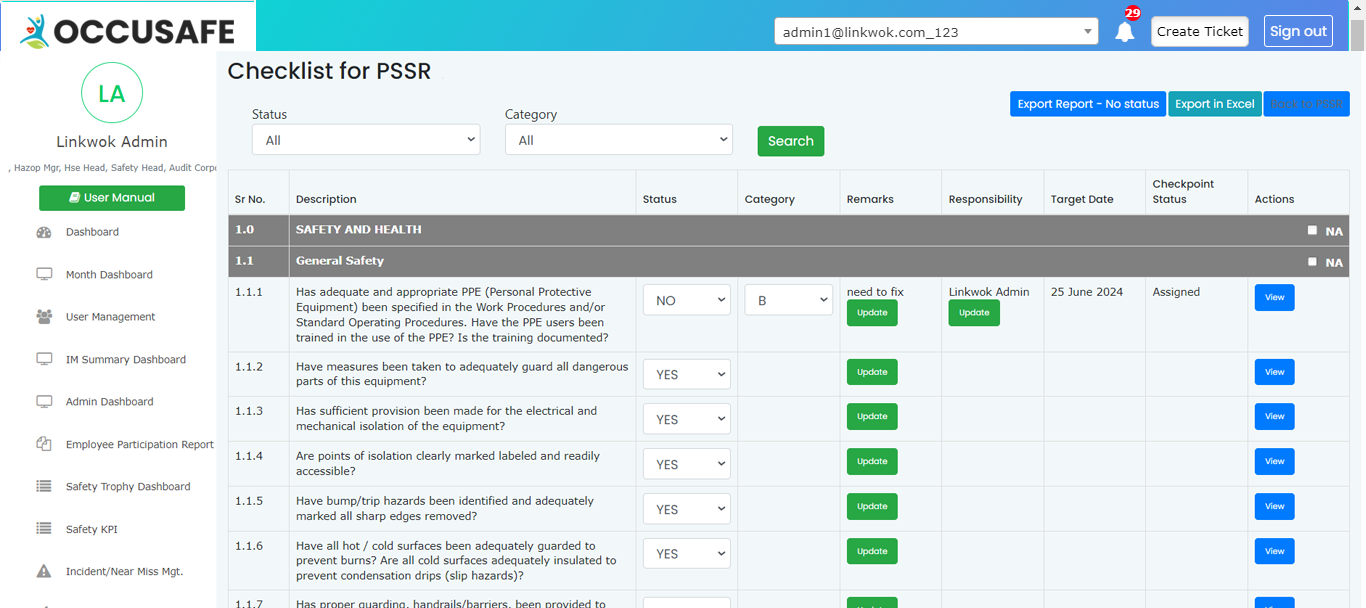
Task: Click the 'need to fix' remark text
Action: coord(875,292)
